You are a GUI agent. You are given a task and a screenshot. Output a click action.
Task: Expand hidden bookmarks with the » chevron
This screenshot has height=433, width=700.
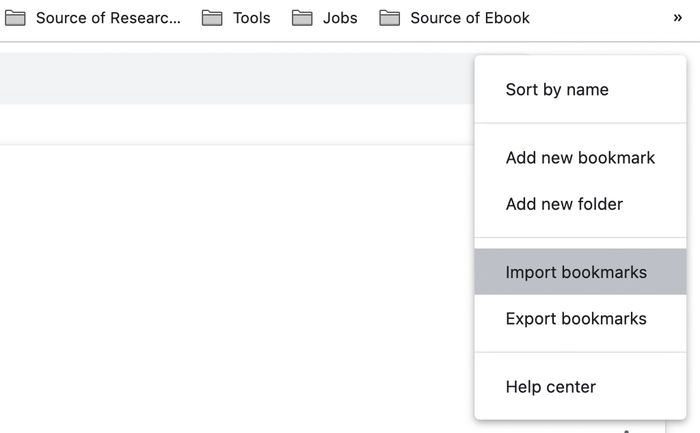(x=678, y=18)
